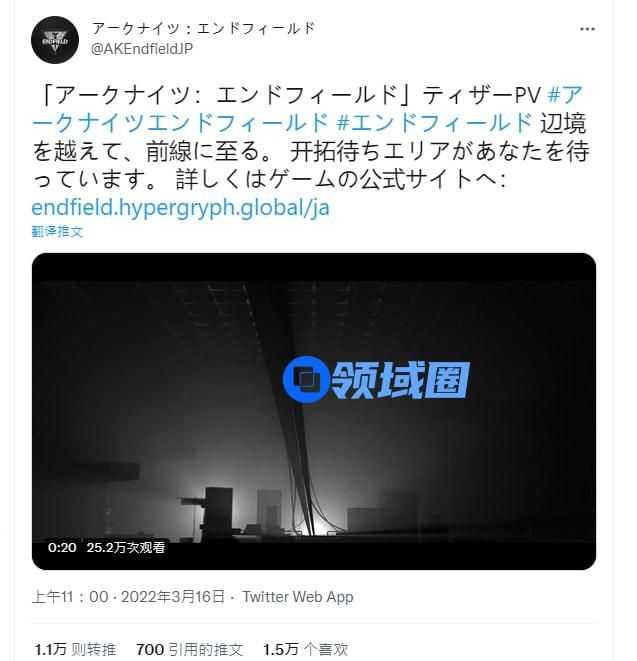This screenshot has height=661, width=637.
Task: Open hashtag #アークナイツエンドフィールド
Action: (x=308, y=109)
